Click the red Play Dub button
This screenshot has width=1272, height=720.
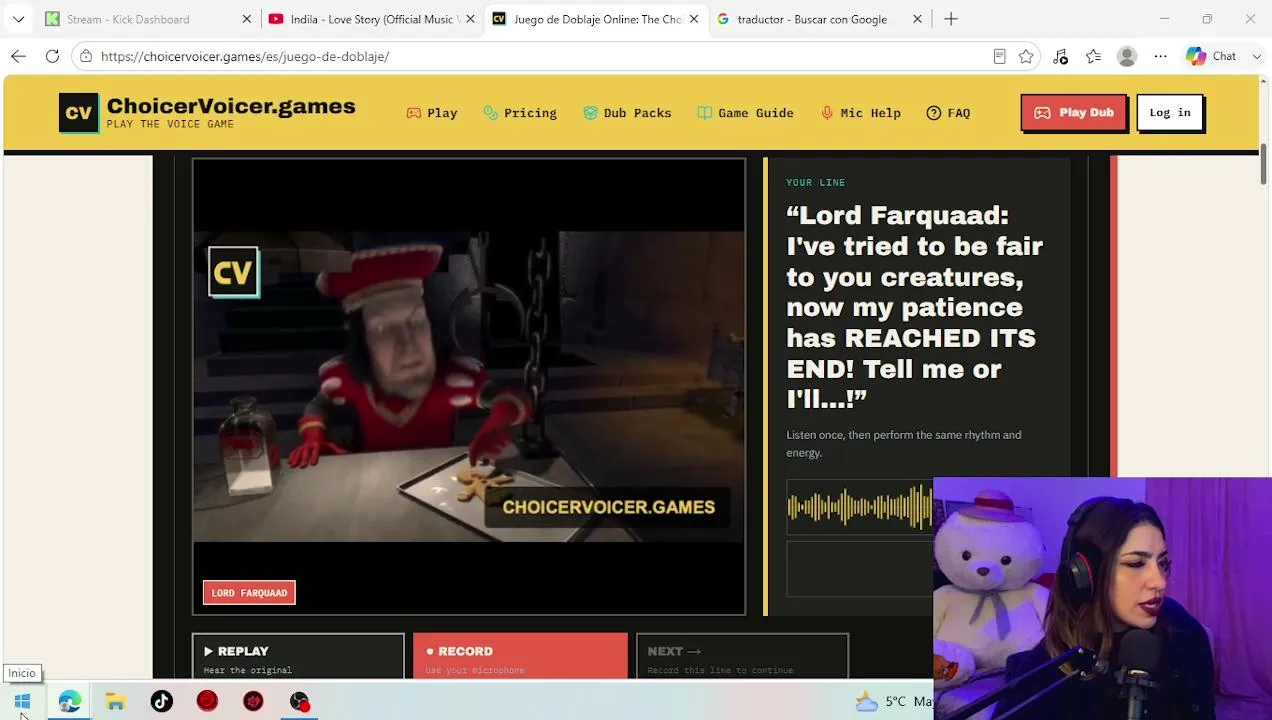(x=1074, y=113)
